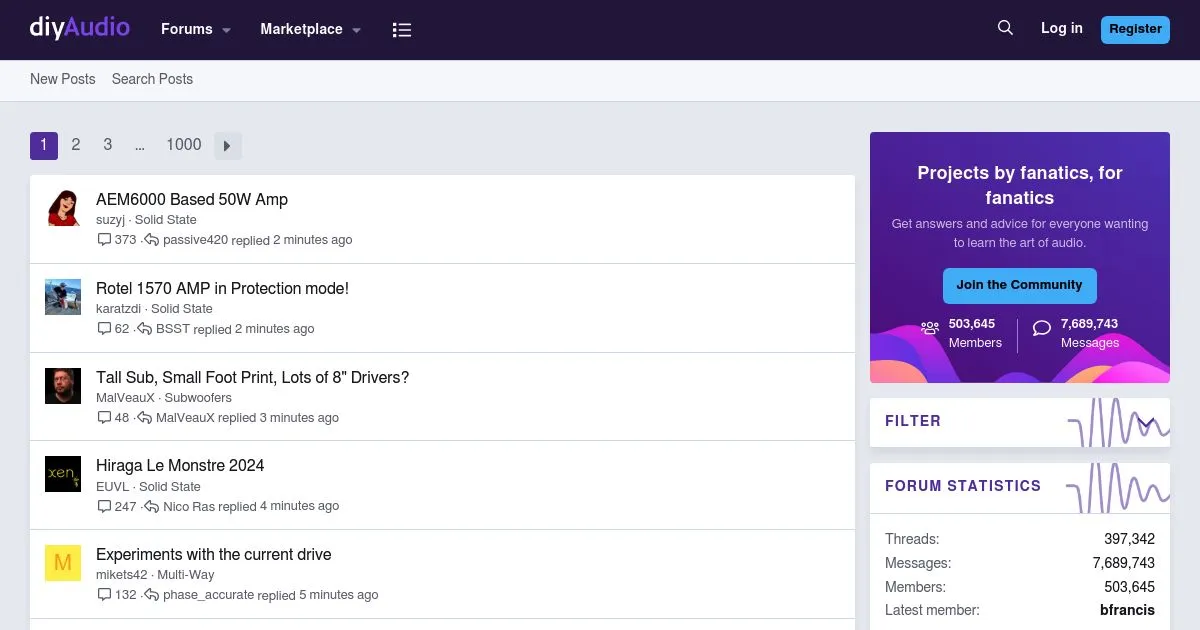The height and width of the screenshot is (630, 1200).
Task: Open thread AEM6000 Based 50W Amp
Action: pyautogui.click(x=192, y=199)
